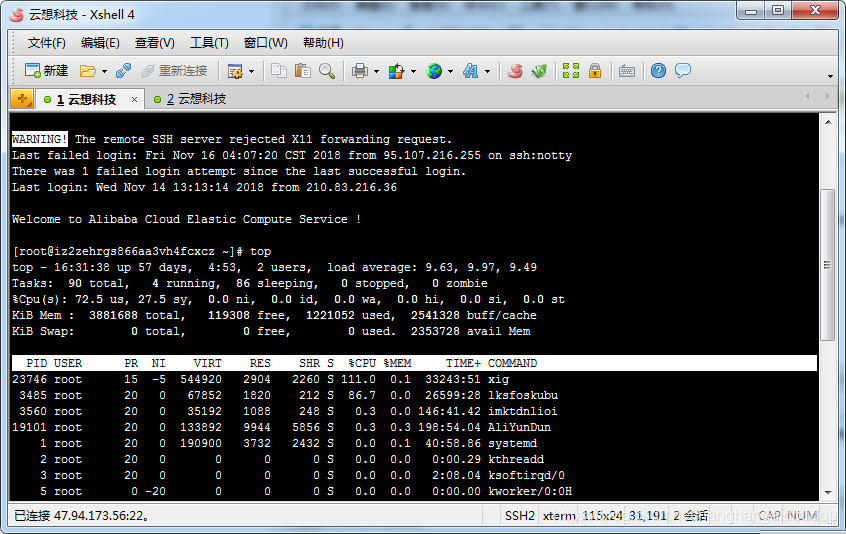This screenshot has height=534, width=846.
Task: Click the terminal scrollbar up arrow
Action: tap(828, 122)
